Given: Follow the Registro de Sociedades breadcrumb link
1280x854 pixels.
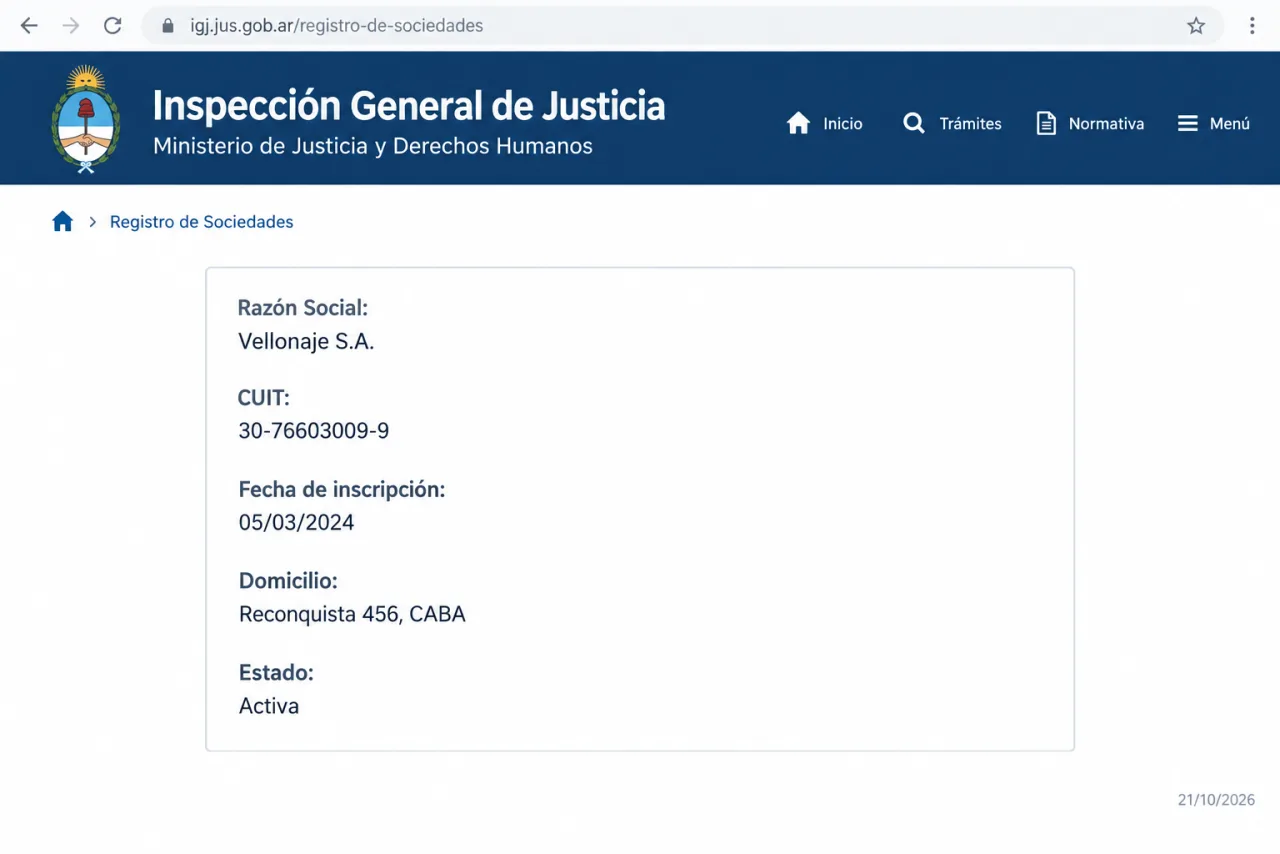Looking at the screenshot, I should 202,222.
